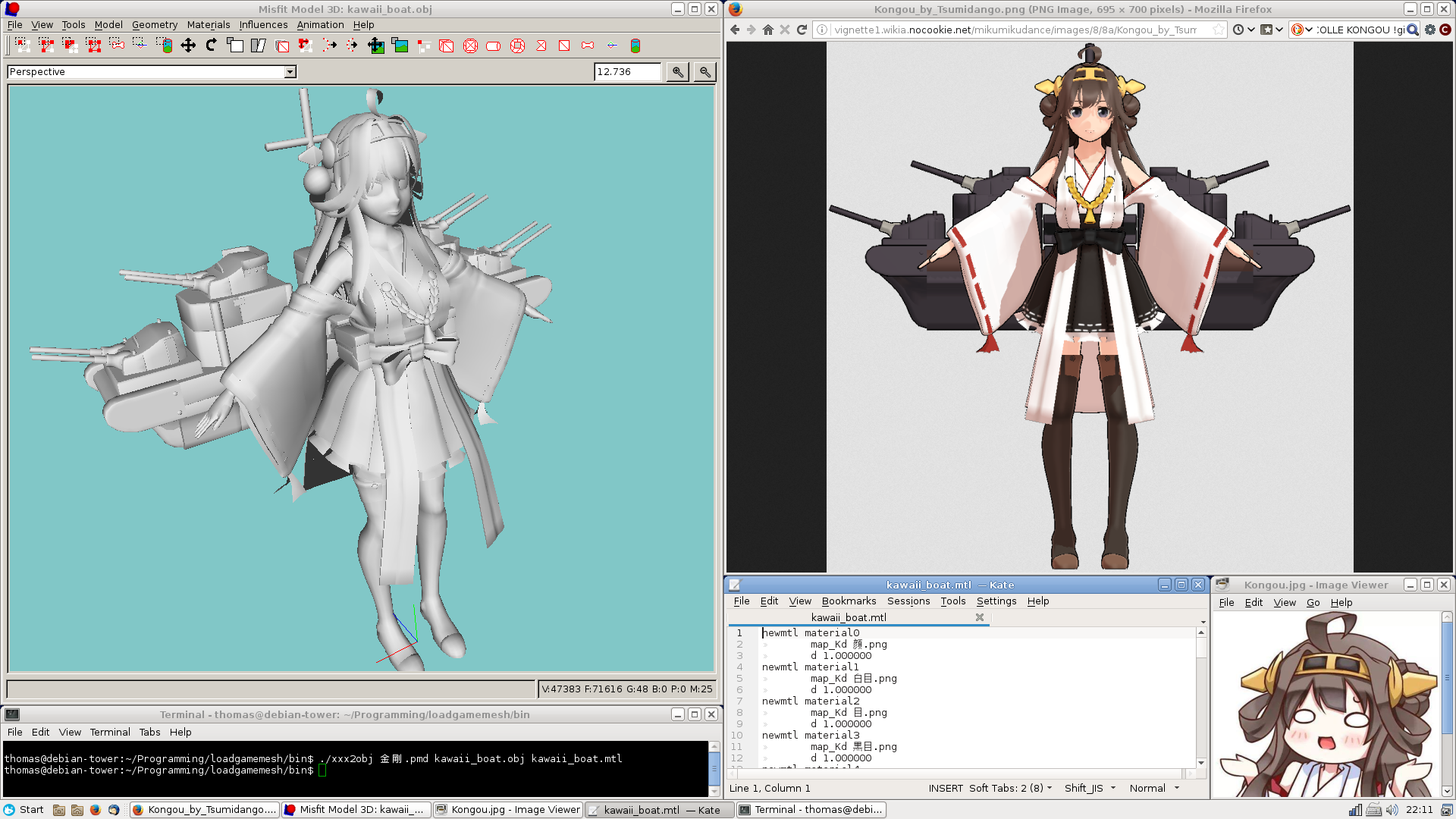The width and height of the screenshot is (1456, 819).
Task: Choose the Select Bone Joints tool
Action: coord(117,45)
